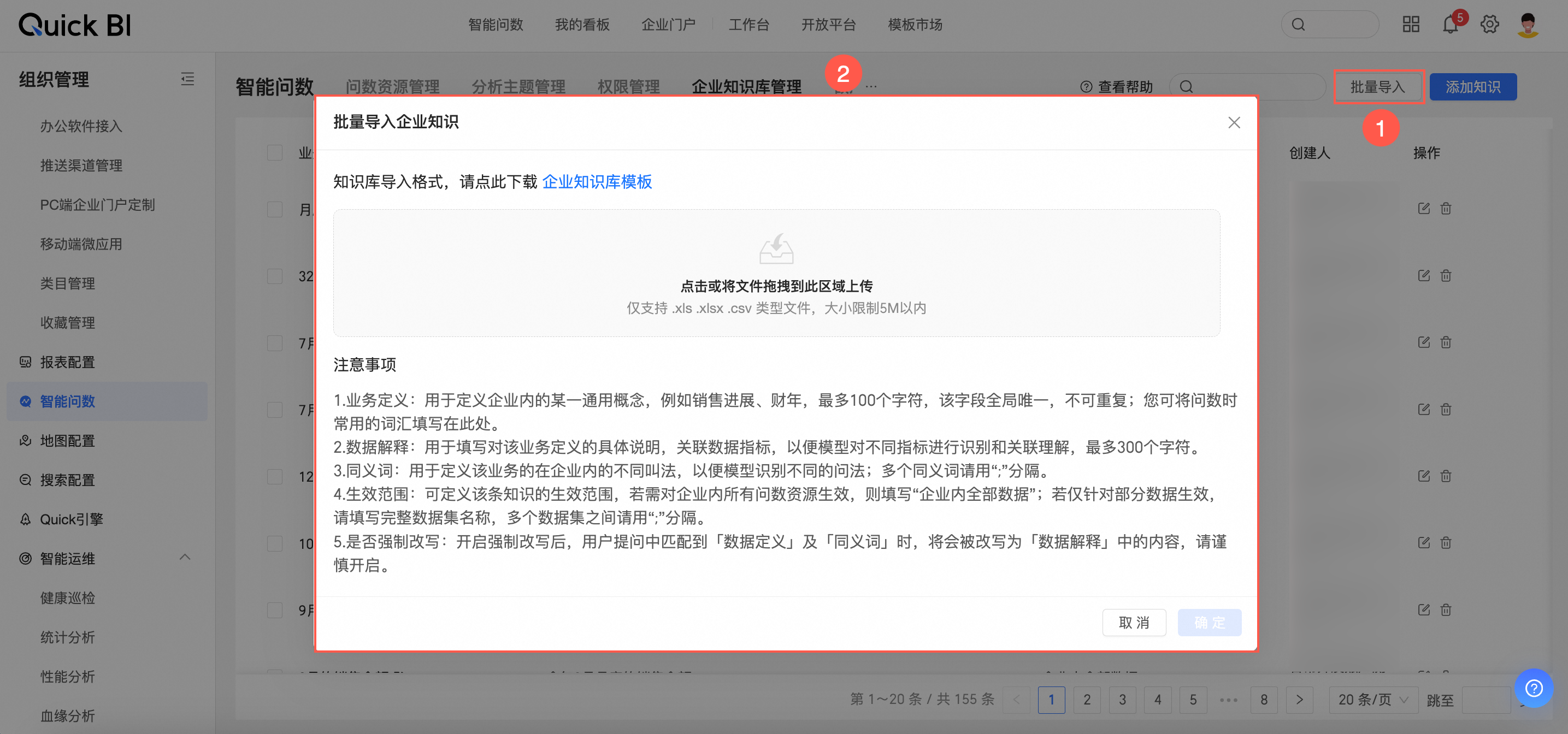Click the 地图配置 sidebar icon

click(25, 441)
